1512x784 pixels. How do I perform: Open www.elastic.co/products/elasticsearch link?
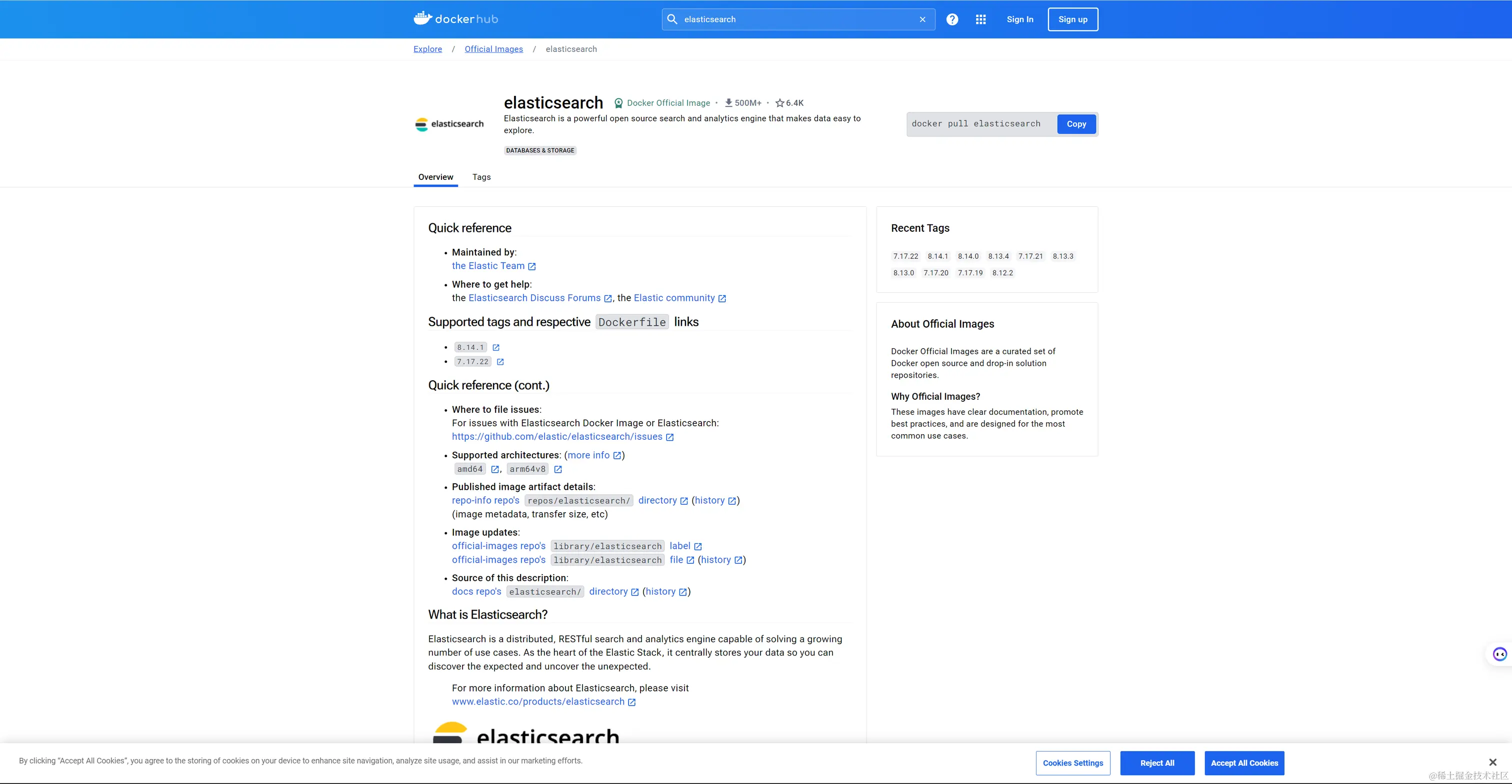[538, 702]
